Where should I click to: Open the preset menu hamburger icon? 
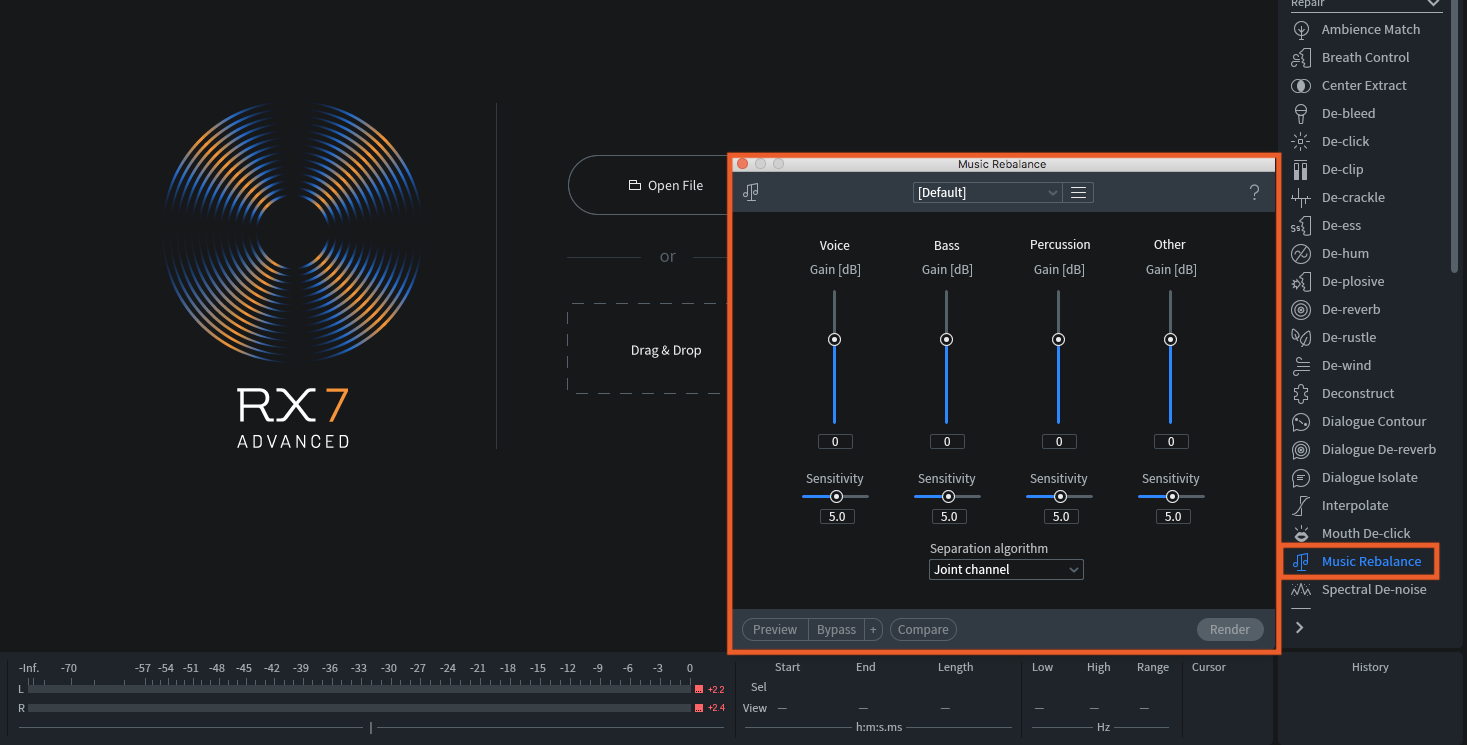pos(1078,192)
